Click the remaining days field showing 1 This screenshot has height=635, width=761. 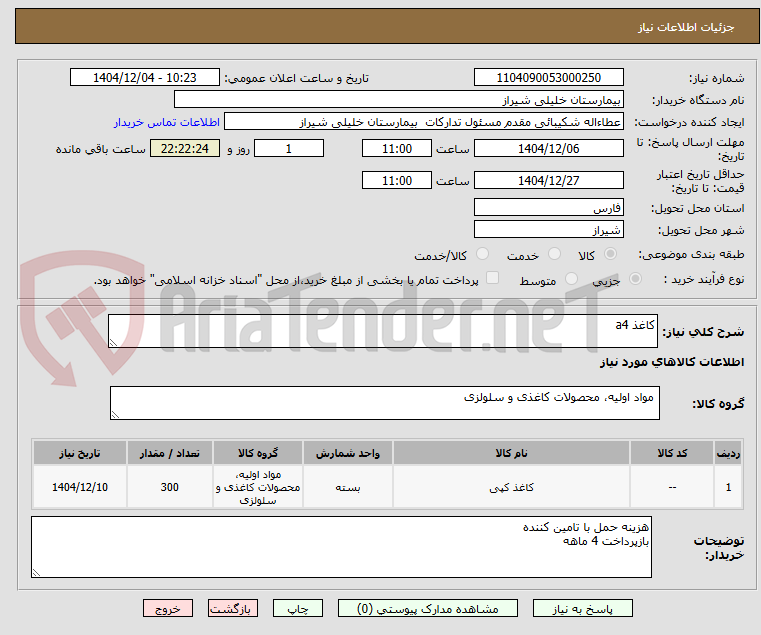point(289,149)
